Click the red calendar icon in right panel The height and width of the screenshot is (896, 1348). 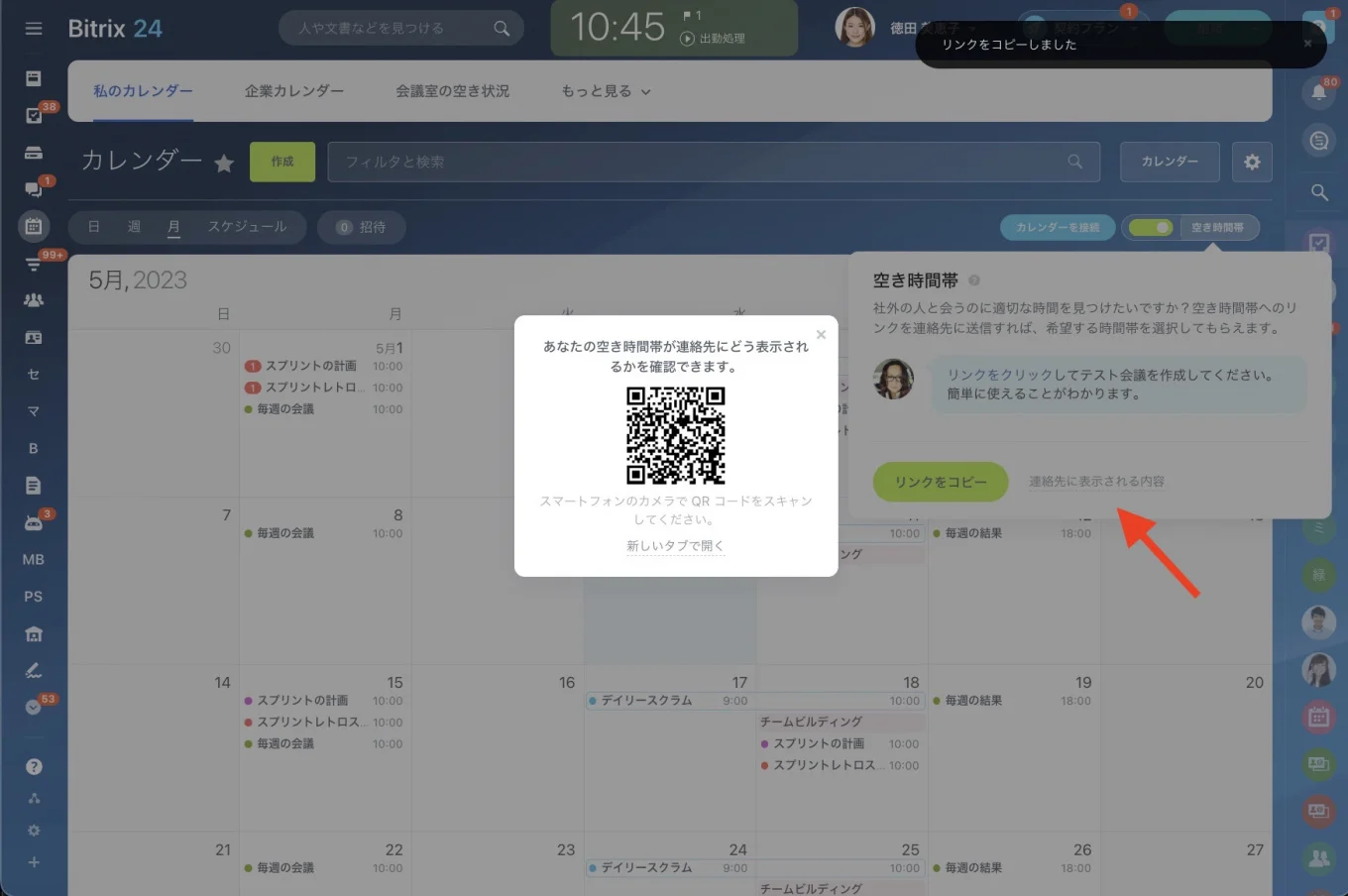pos(1318,717)
